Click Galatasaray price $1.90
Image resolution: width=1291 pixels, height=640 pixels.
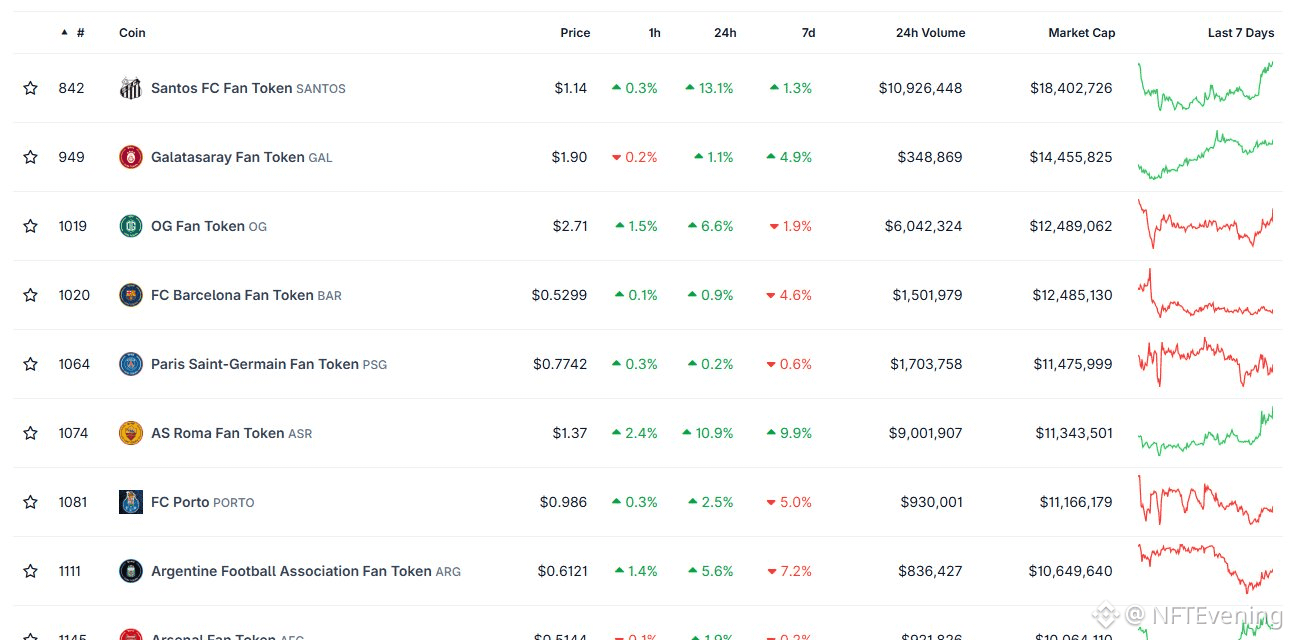click(x=569, y=157)
